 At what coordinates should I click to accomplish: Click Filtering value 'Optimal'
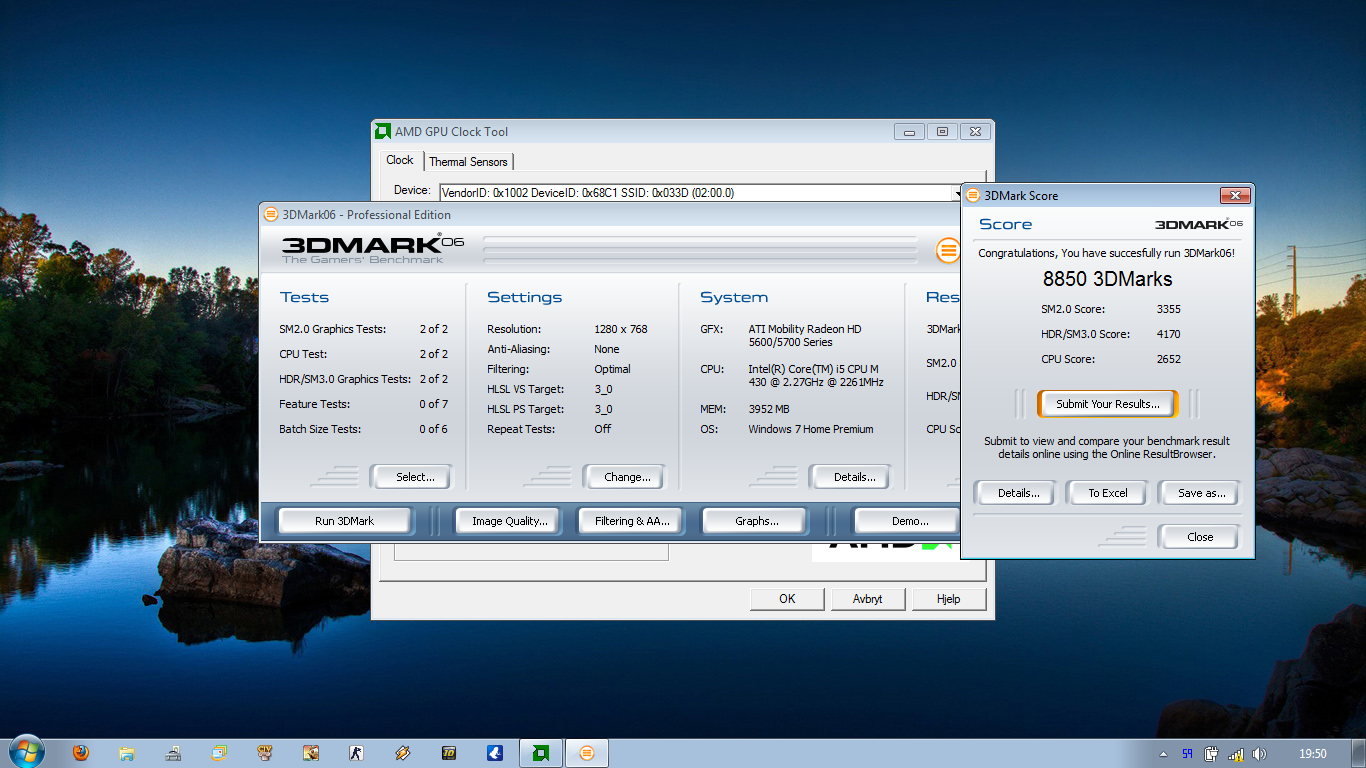click(612, 369)
